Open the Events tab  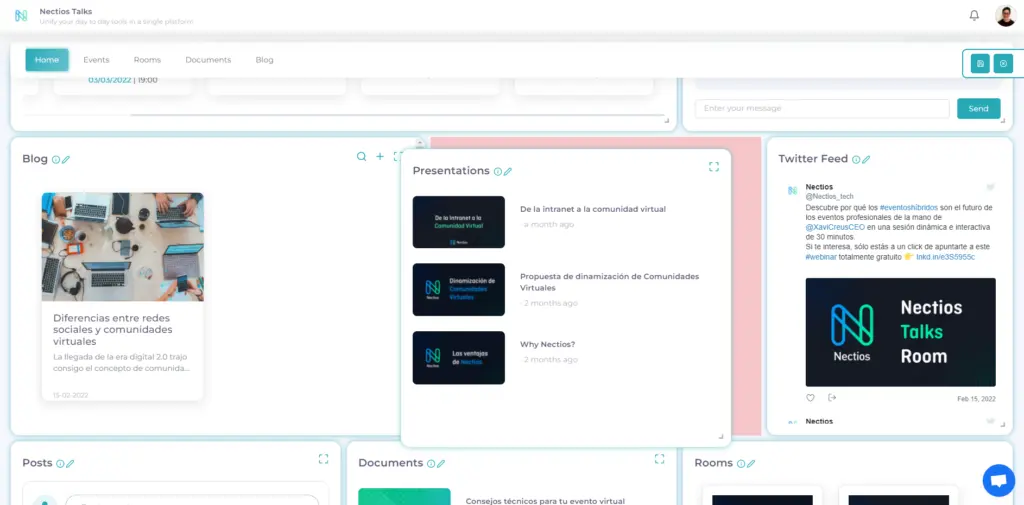[x=96, y=59]
